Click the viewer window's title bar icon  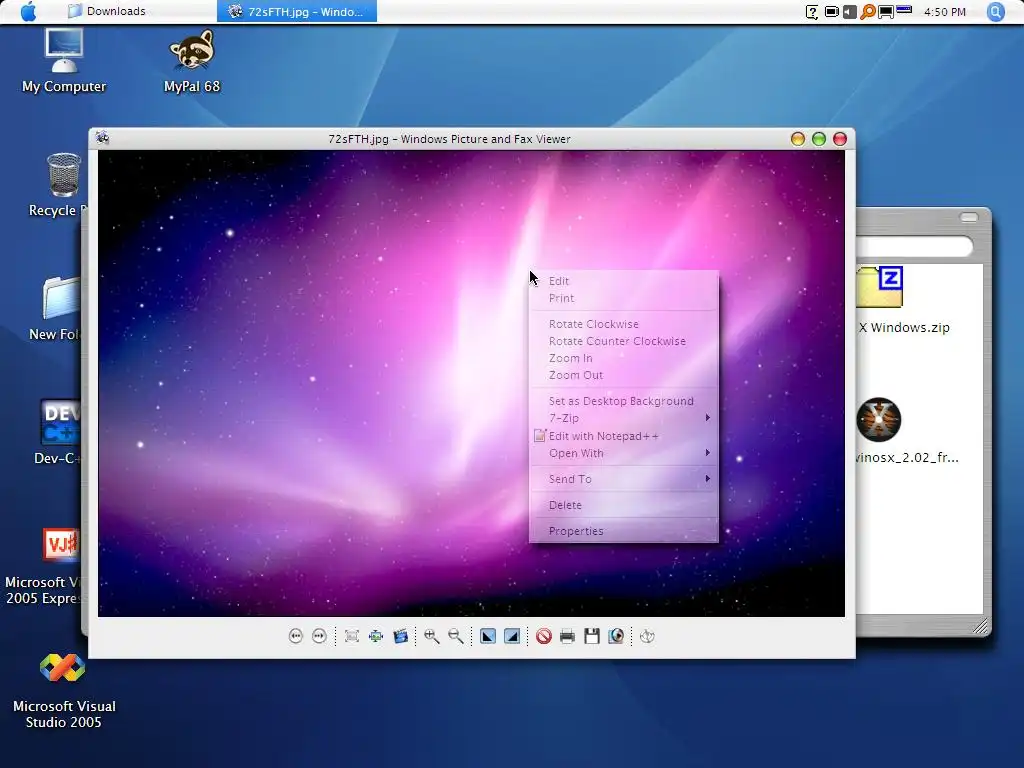pos(103,138)
